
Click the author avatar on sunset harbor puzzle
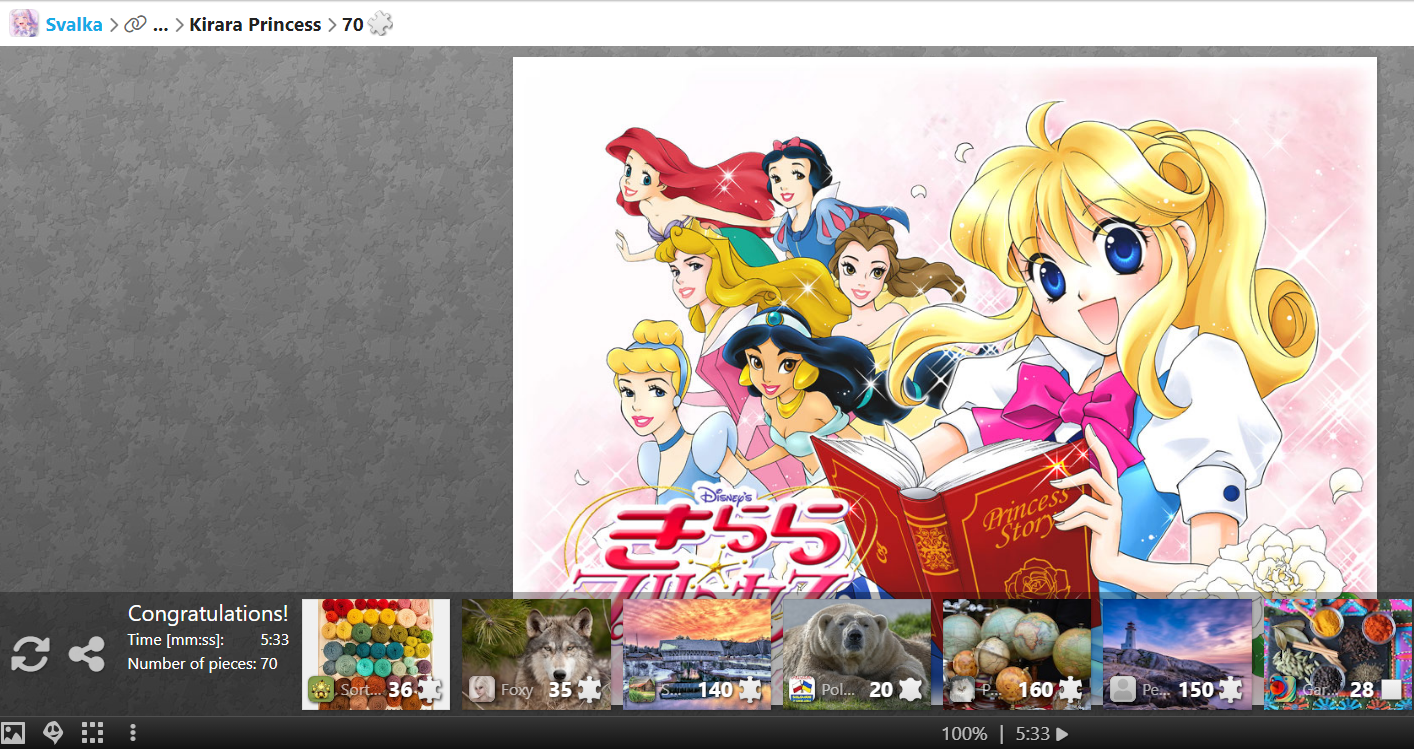pyautogui.click(x=642, y=689)
